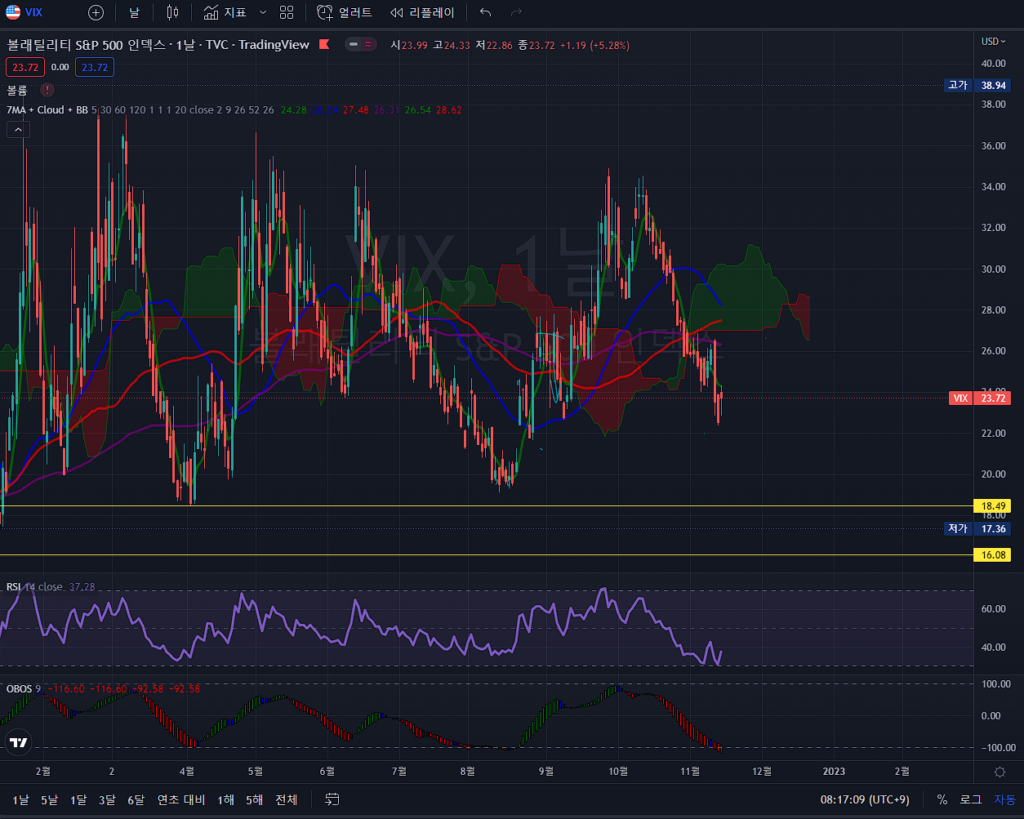The height and width of the screenshot is (819, 1024).
Task: Open chart scale settings gear icon
Action: [x=999, y=772]
